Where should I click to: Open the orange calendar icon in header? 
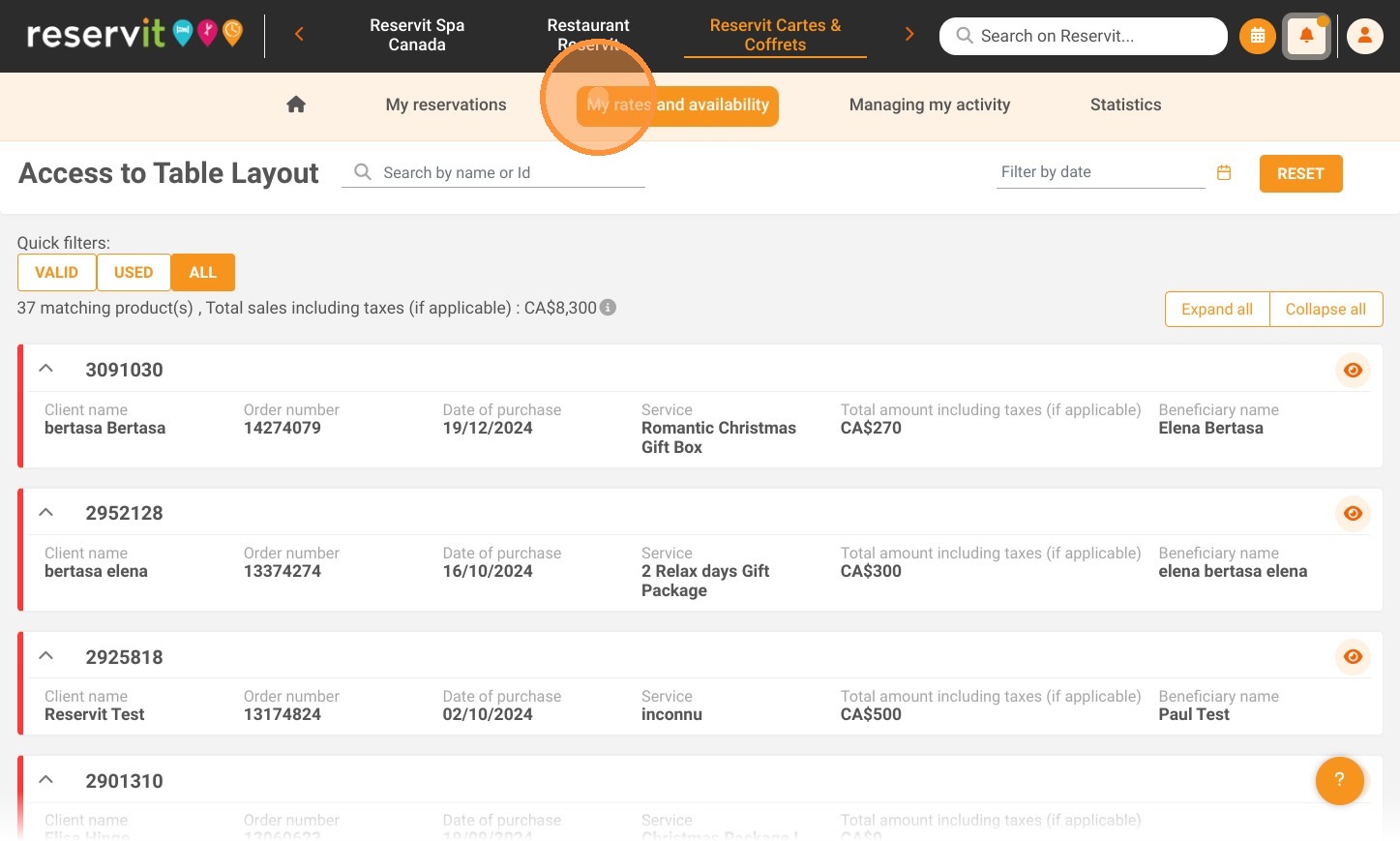click(x=1257, y=36)
